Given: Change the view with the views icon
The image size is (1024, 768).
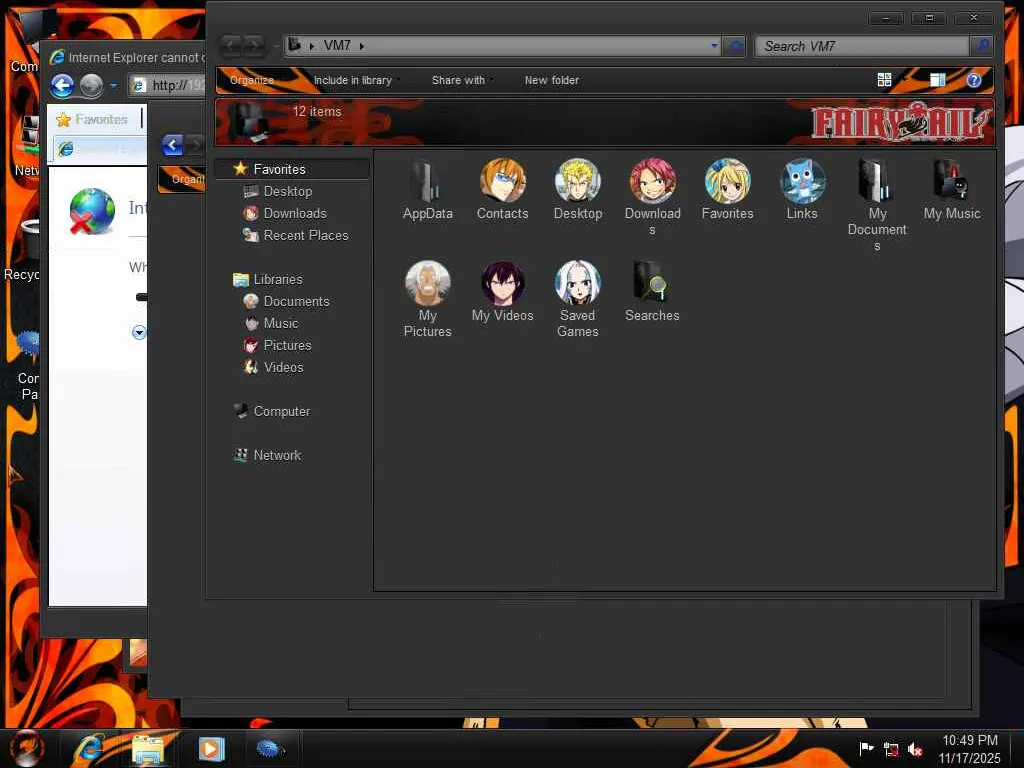Looking at the screenshot, I should click(884, 80).
